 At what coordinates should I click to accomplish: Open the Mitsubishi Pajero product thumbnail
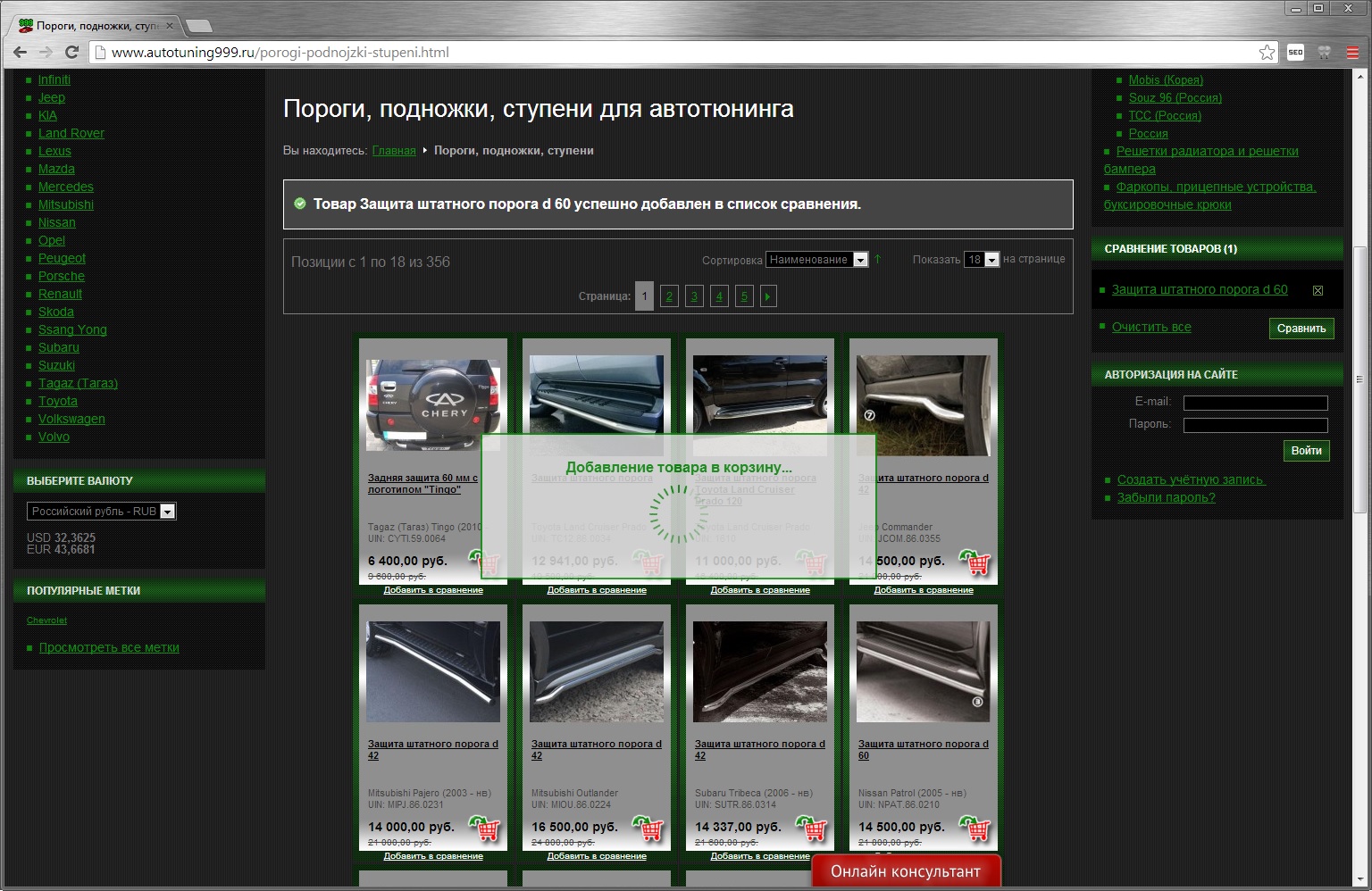click(x=433, y=671)
